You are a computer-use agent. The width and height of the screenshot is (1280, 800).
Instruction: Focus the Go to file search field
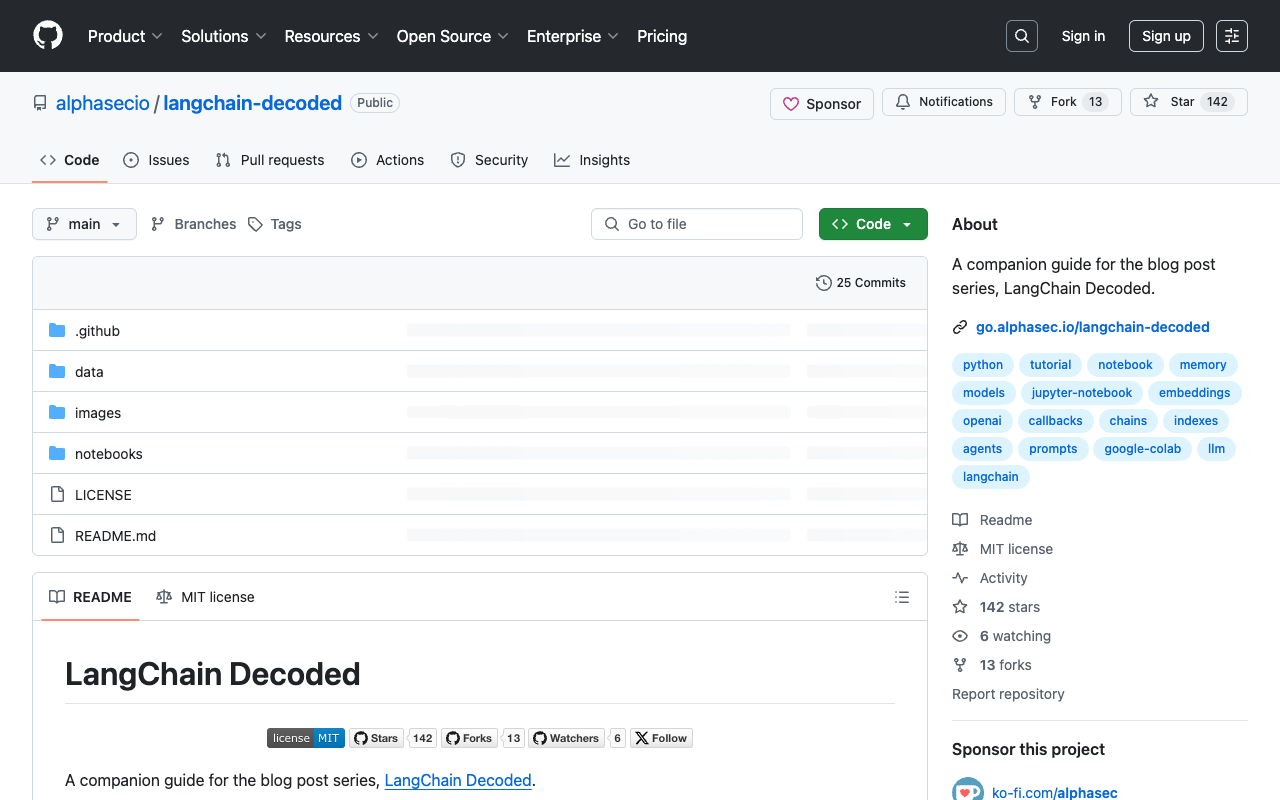pos(697,224)
